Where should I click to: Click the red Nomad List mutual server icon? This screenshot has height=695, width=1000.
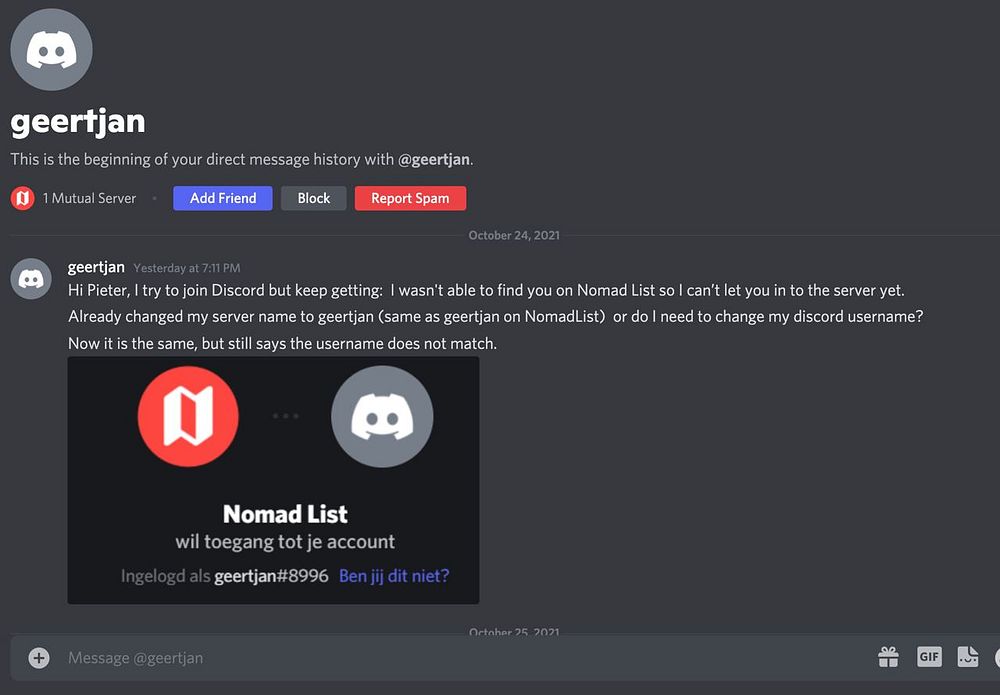point(22,198)
